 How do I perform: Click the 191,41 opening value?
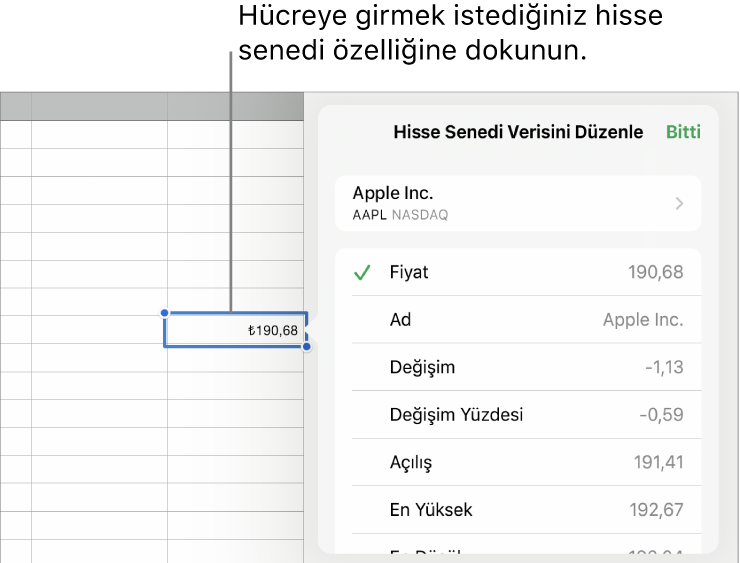(x=658, y=462)
